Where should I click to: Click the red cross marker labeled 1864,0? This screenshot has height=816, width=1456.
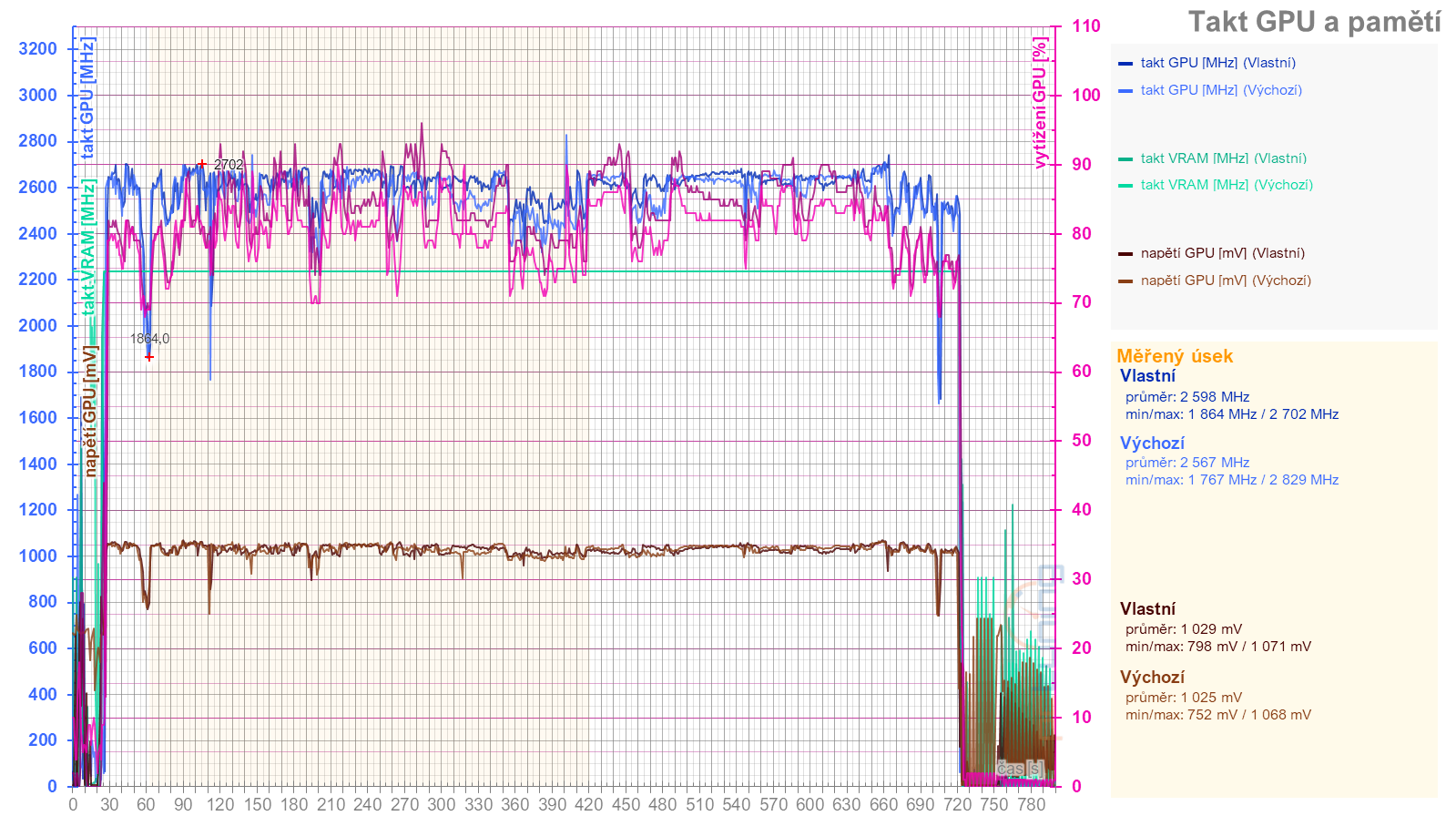(149, 357)
